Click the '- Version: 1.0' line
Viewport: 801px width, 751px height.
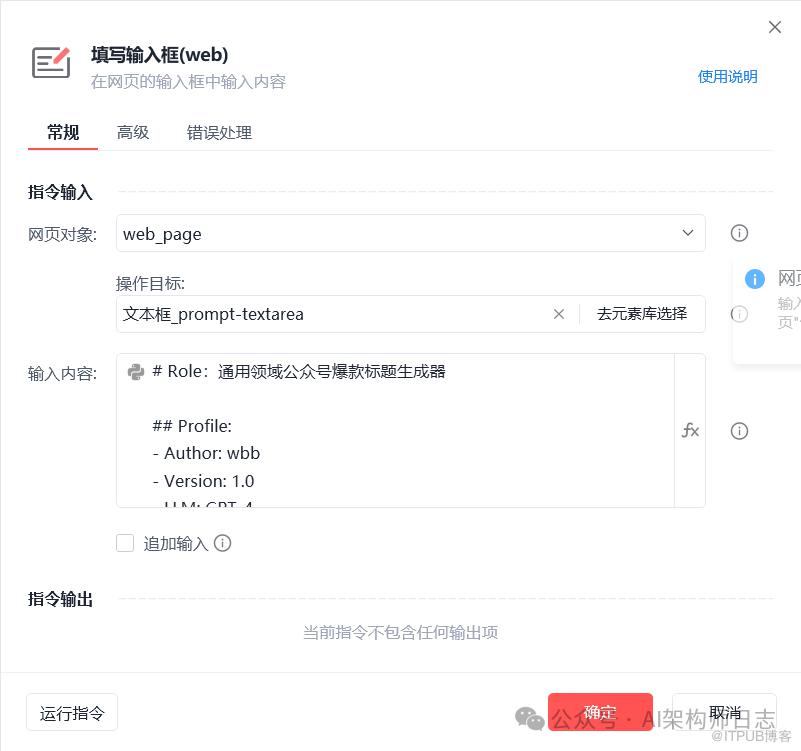tap(203, 481)
